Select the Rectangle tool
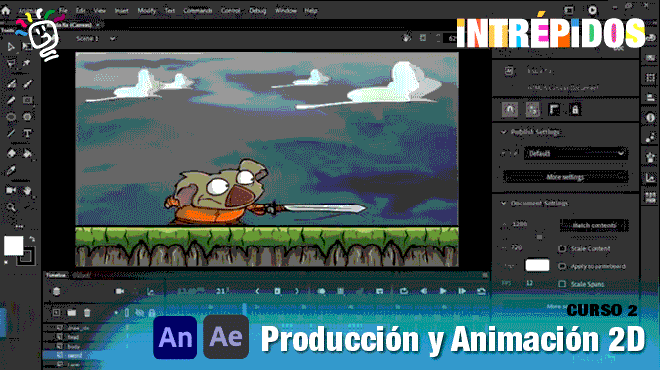The height and width of the screenshot is (370, 660). [27, 100]
